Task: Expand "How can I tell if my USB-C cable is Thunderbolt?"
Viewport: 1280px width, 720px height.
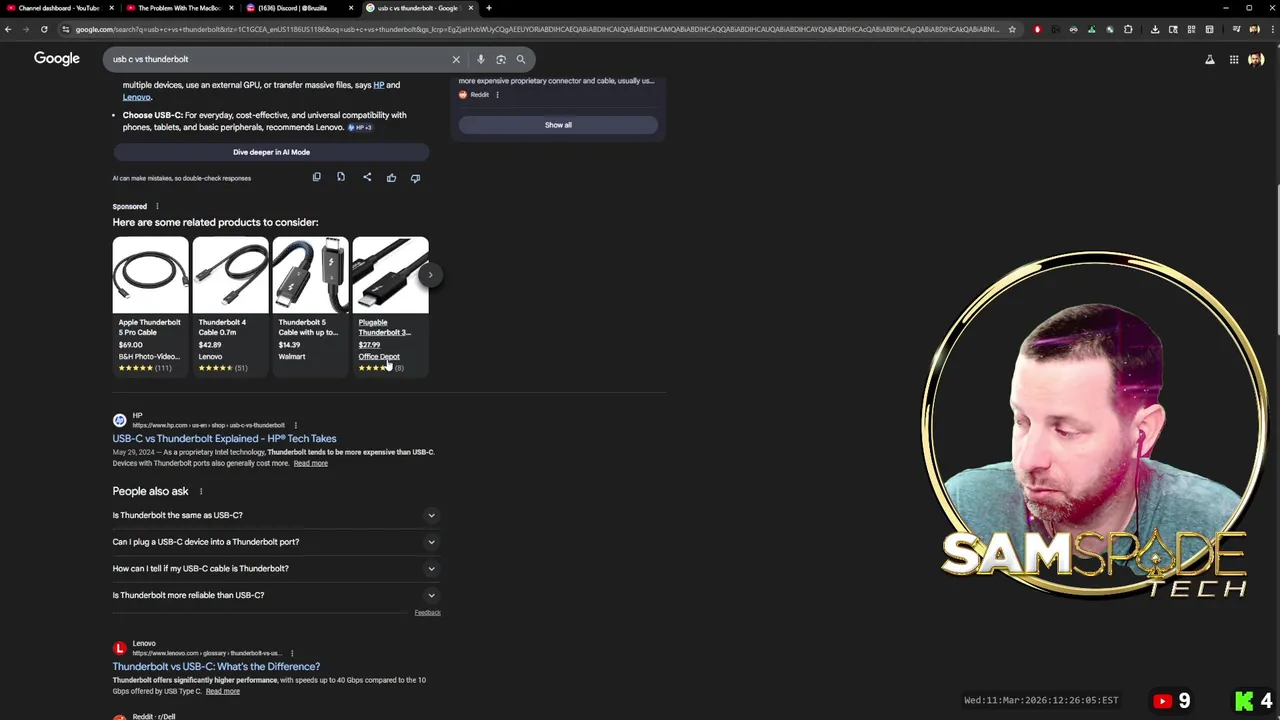Action: tap(275, 568)
